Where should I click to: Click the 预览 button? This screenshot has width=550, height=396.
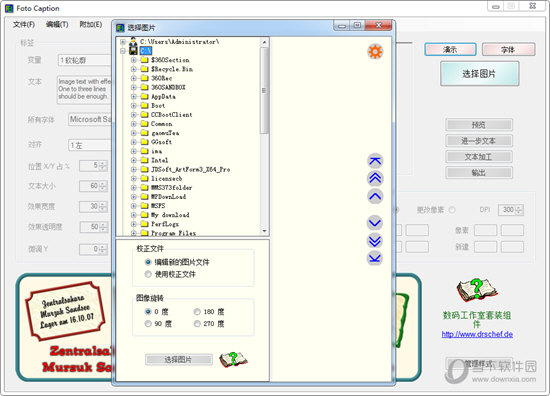pos(479,125)
